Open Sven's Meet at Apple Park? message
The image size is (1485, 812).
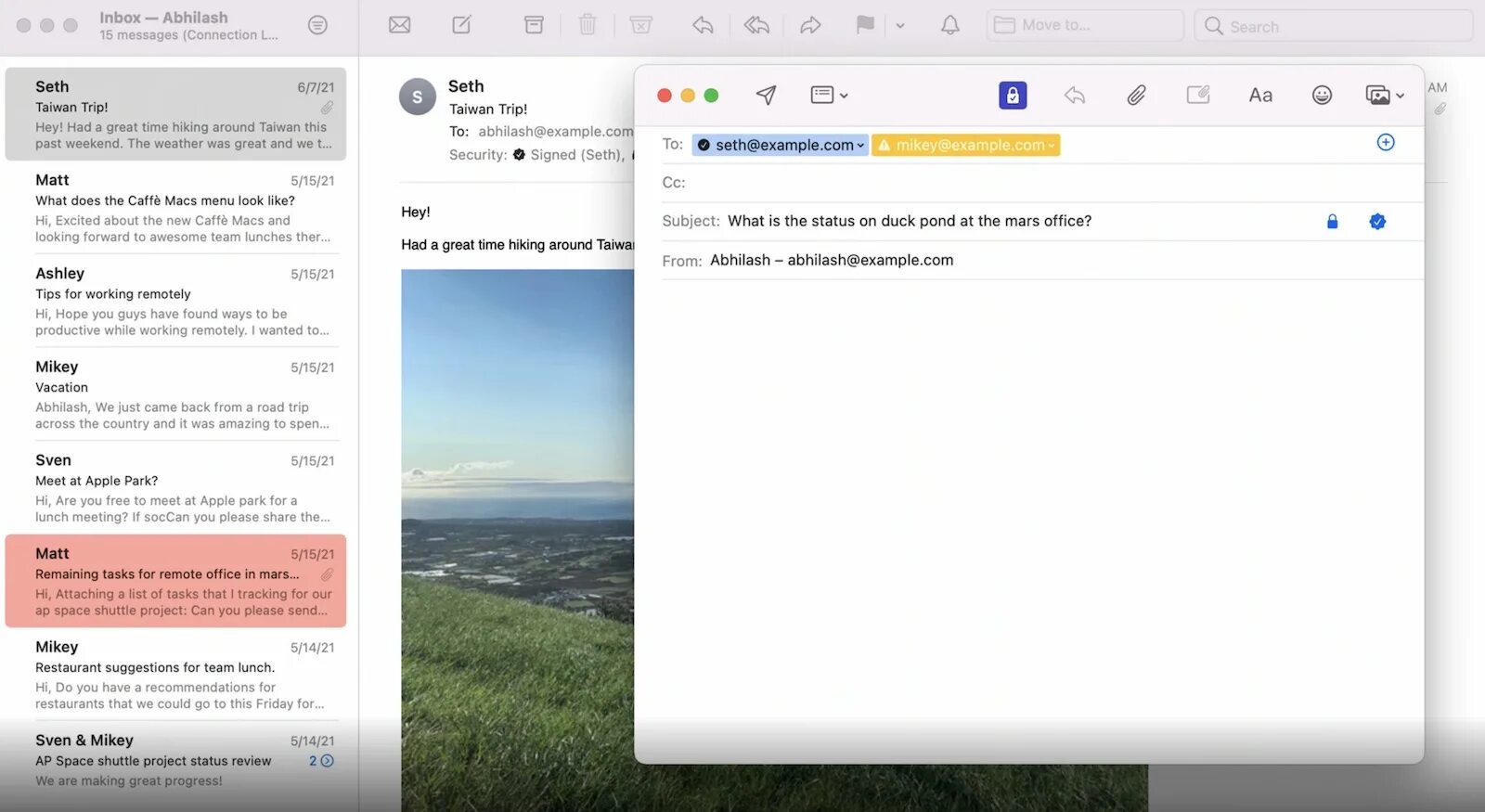point(175,487)
